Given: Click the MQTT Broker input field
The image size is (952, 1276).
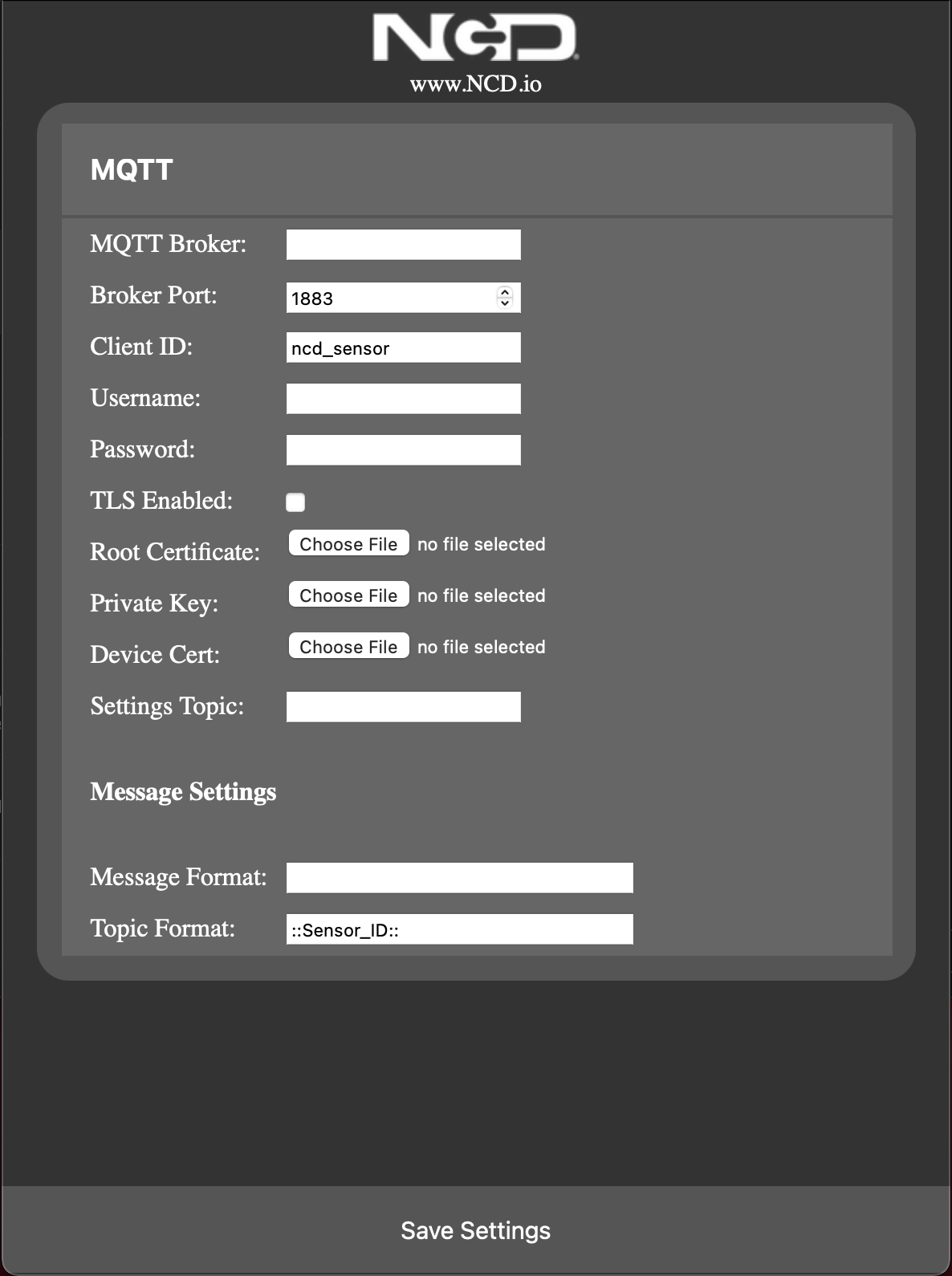Looking at the screenshot, I should click(403, 243).
